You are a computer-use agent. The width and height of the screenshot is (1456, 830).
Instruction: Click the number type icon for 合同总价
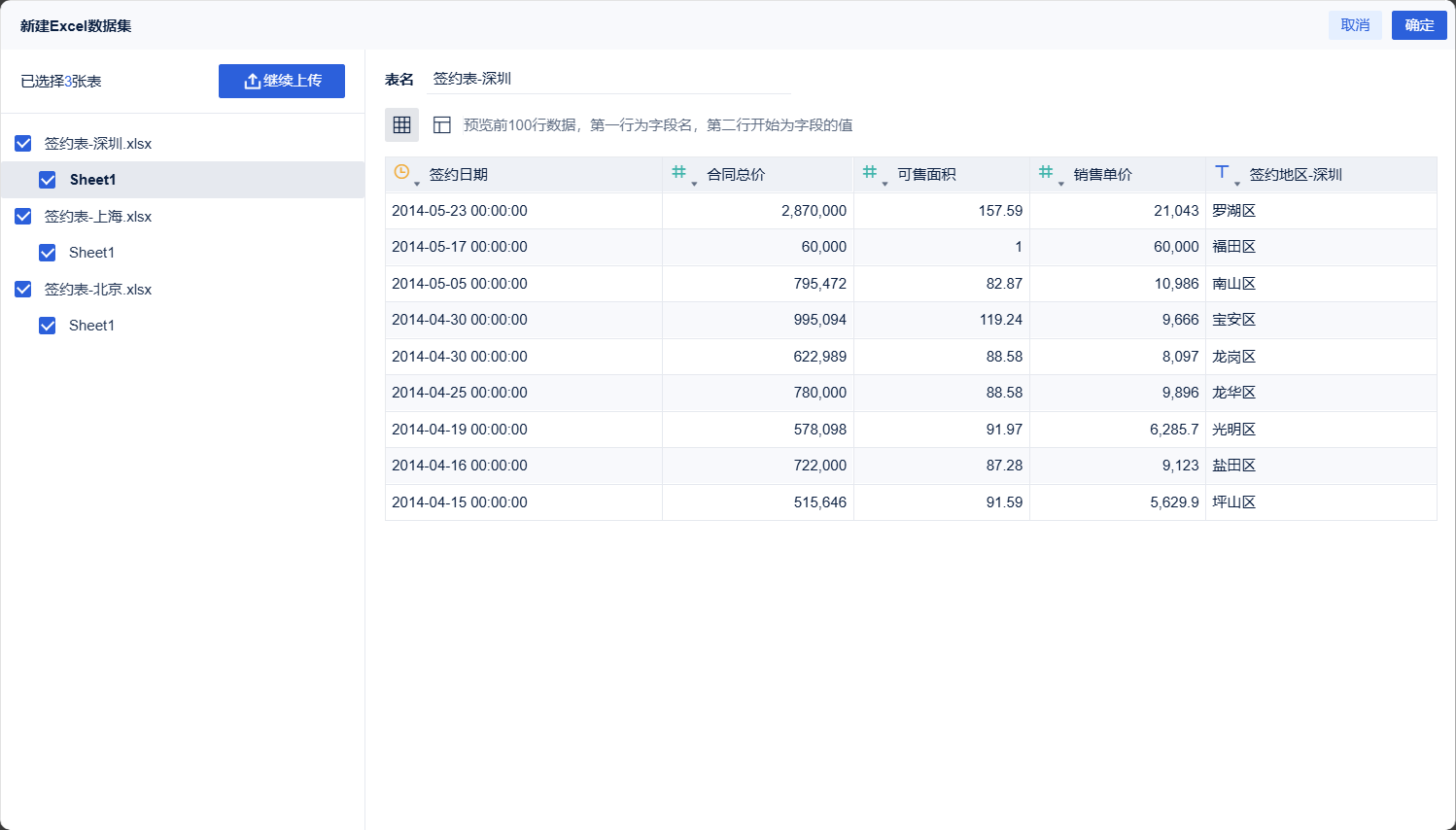point(678,172)
